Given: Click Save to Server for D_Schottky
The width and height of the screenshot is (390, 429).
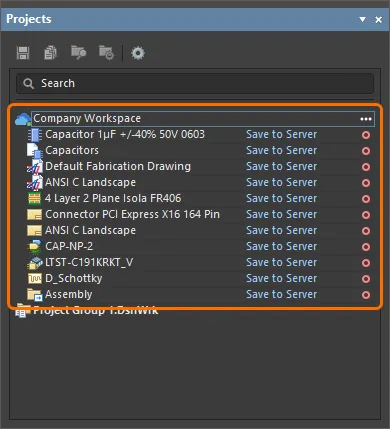Looking at the screenshot, I should pos(281,278).
